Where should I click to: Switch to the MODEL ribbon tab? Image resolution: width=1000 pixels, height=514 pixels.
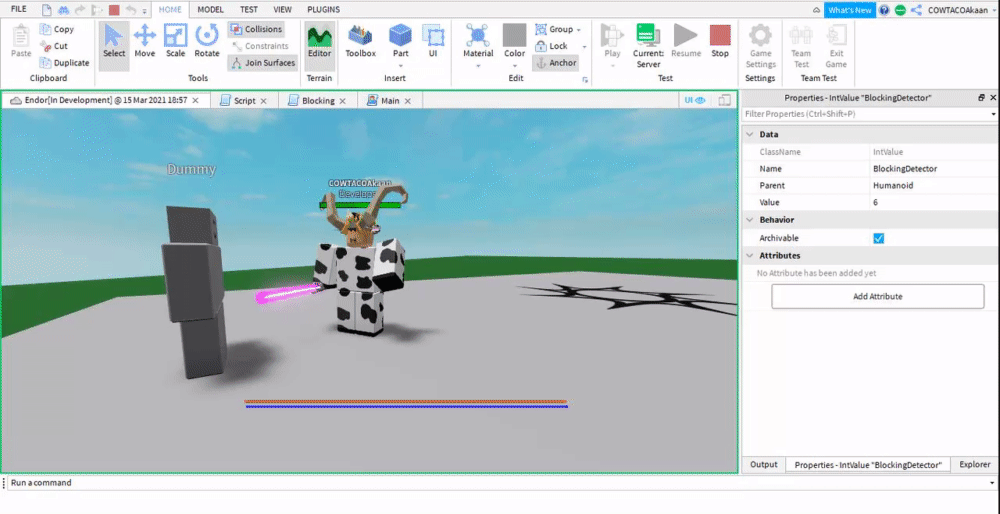pos(210,10)
